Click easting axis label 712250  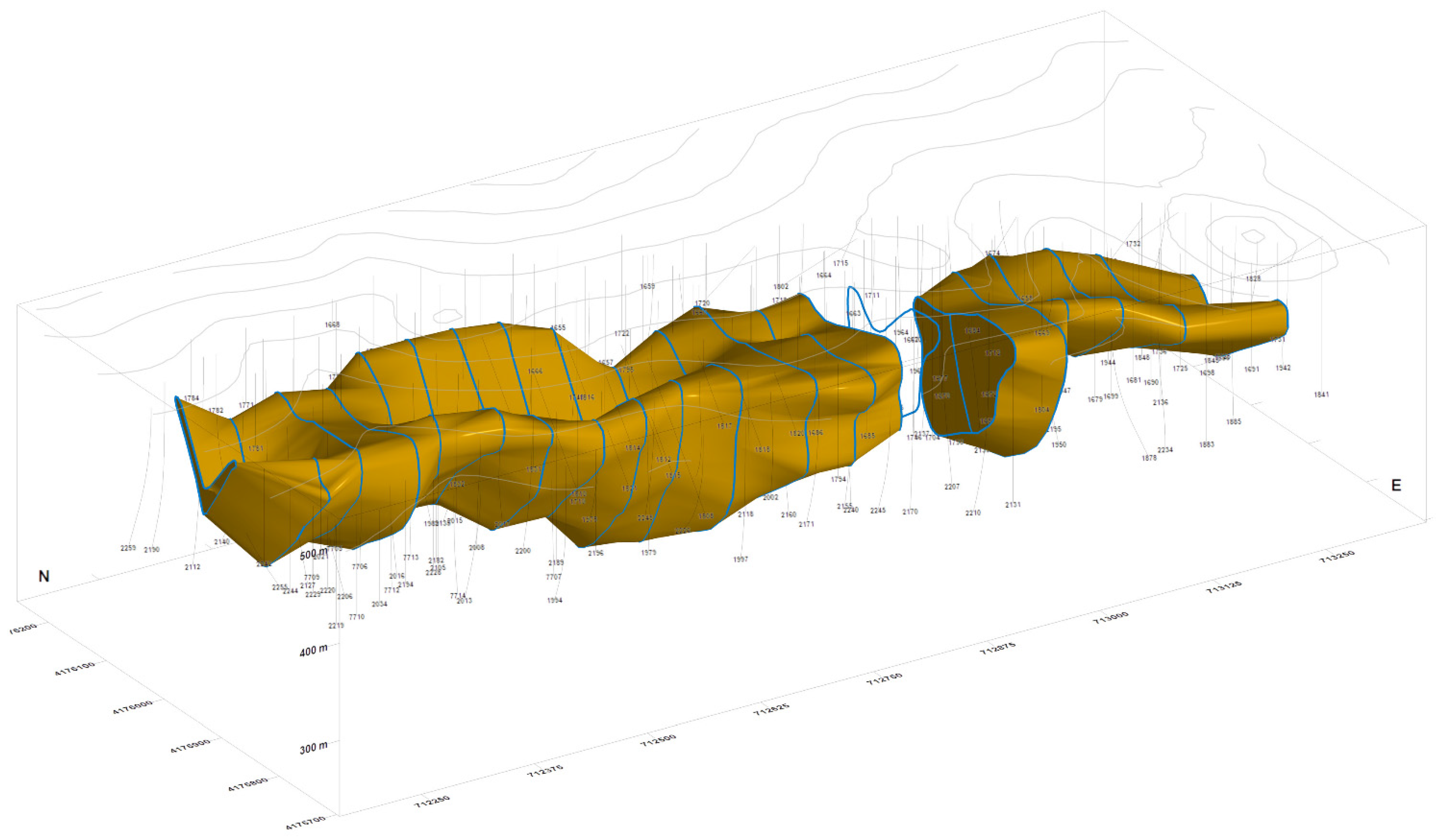pos(432,801)
